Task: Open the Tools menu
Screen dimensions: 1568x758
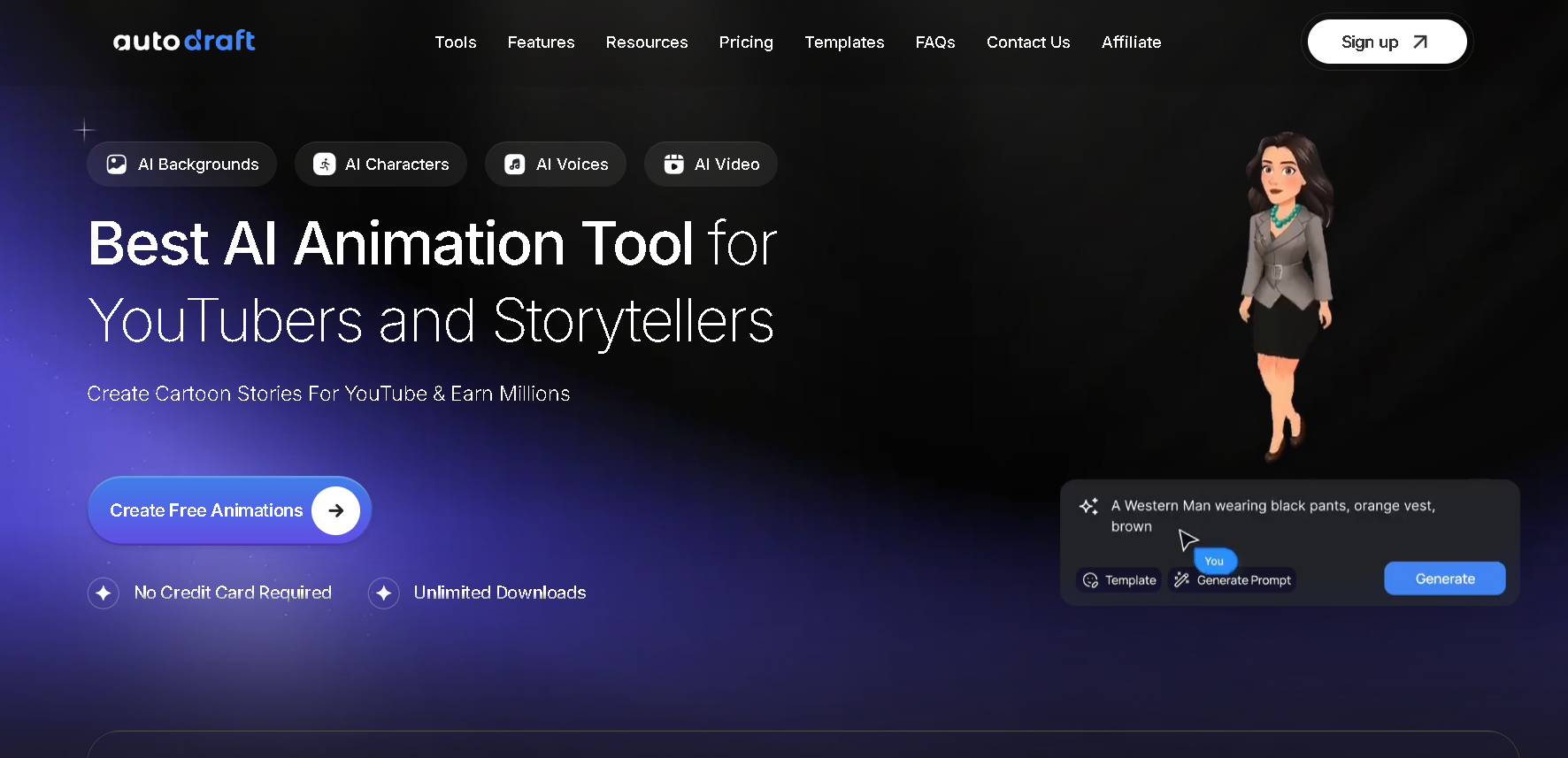Action: (x=456, y=42)
